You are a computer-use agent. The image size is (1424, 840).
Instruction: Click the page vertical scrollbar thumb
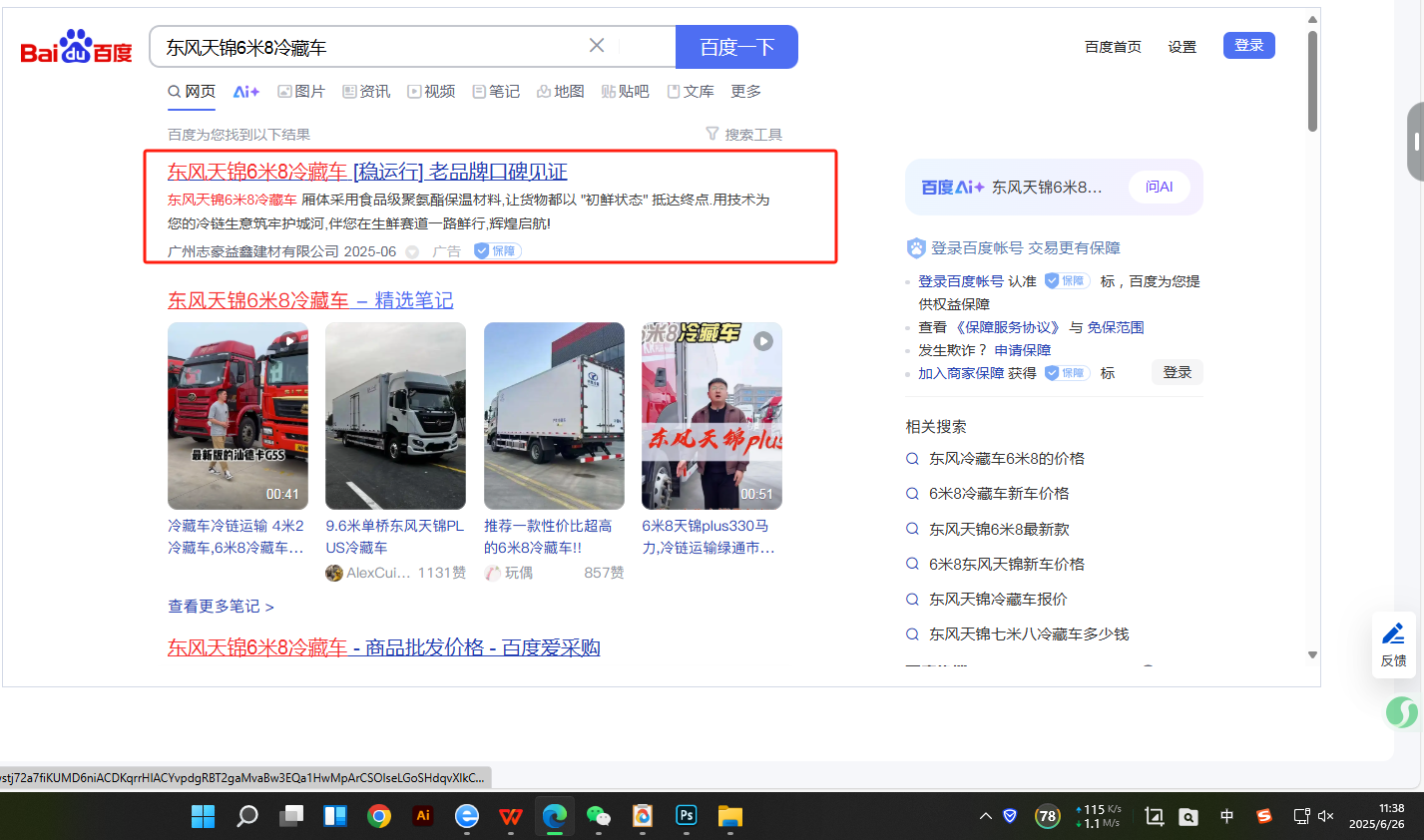tap(1312, 80)
